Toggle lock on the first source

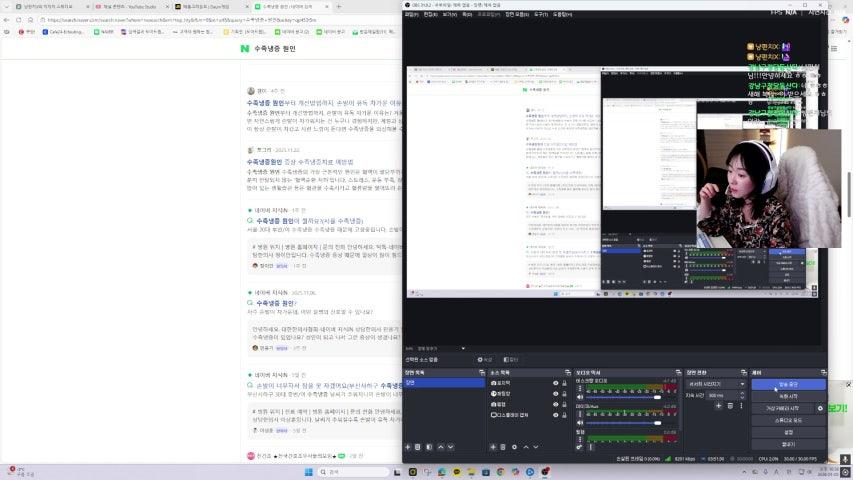[566, 383]
